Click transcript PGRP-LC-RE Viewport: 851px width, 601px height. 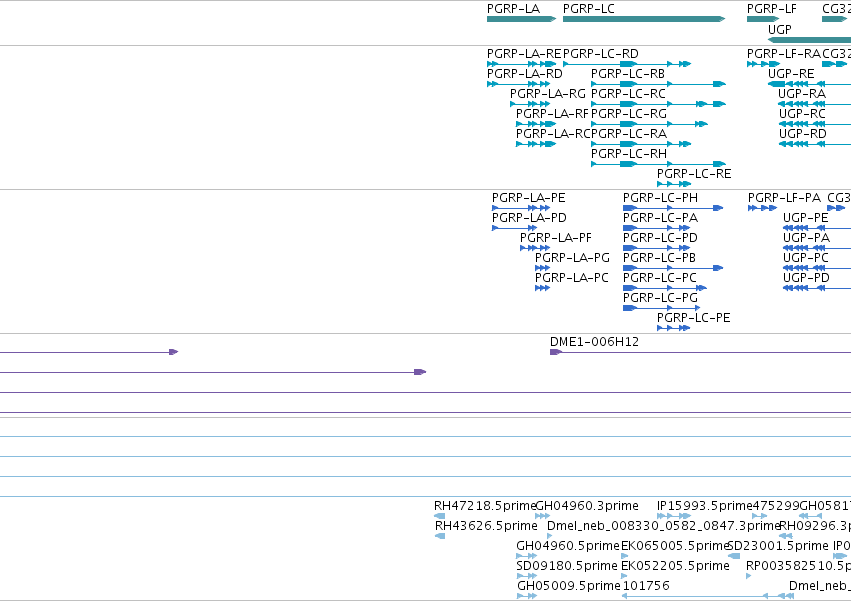[x=674, y=184]
